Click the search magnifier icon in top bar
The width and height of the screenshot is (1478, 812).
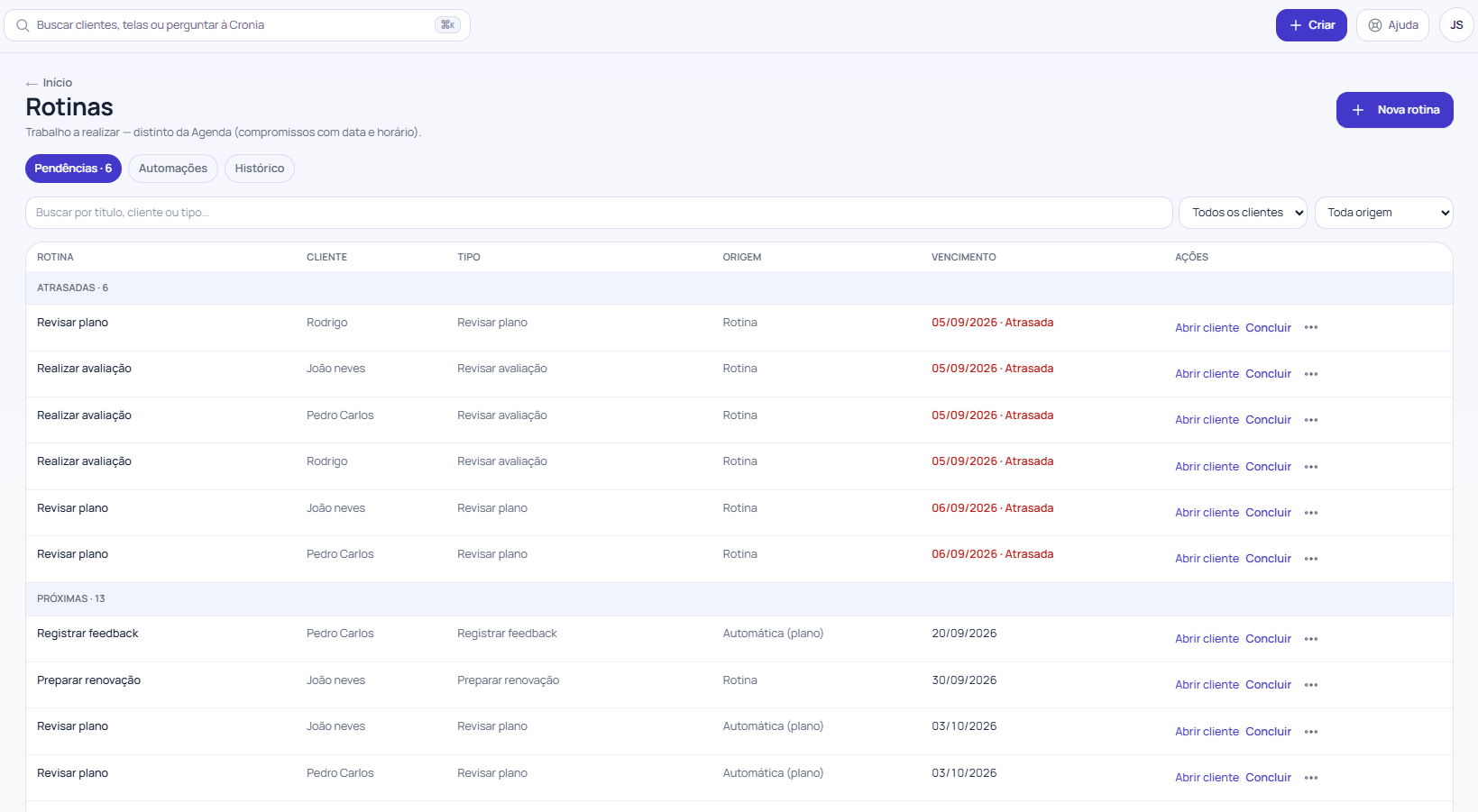[23, 25]
